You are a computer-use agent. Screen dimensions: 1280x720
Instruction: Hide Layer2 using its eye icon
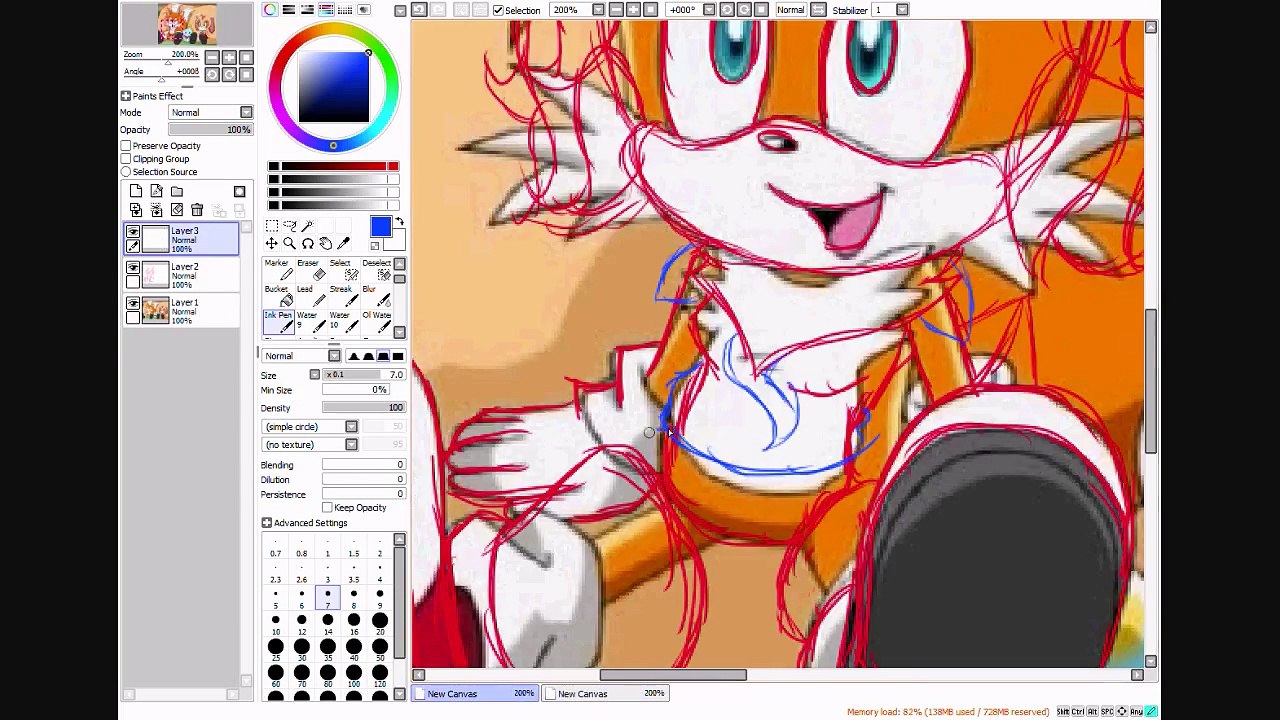[x=133, y=268]
